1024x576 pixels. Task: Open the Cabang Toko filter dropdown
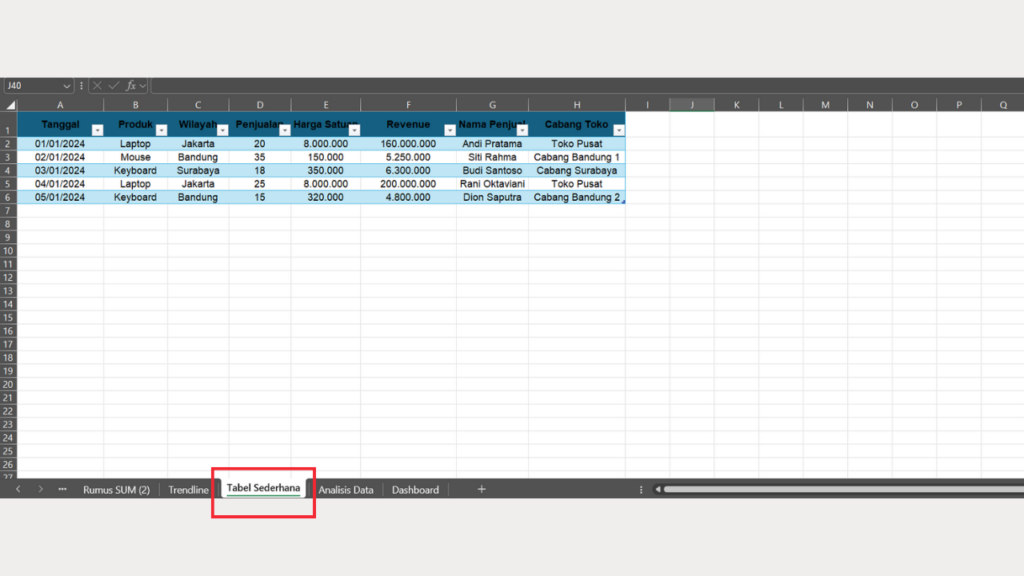click(x=618, y=131)
